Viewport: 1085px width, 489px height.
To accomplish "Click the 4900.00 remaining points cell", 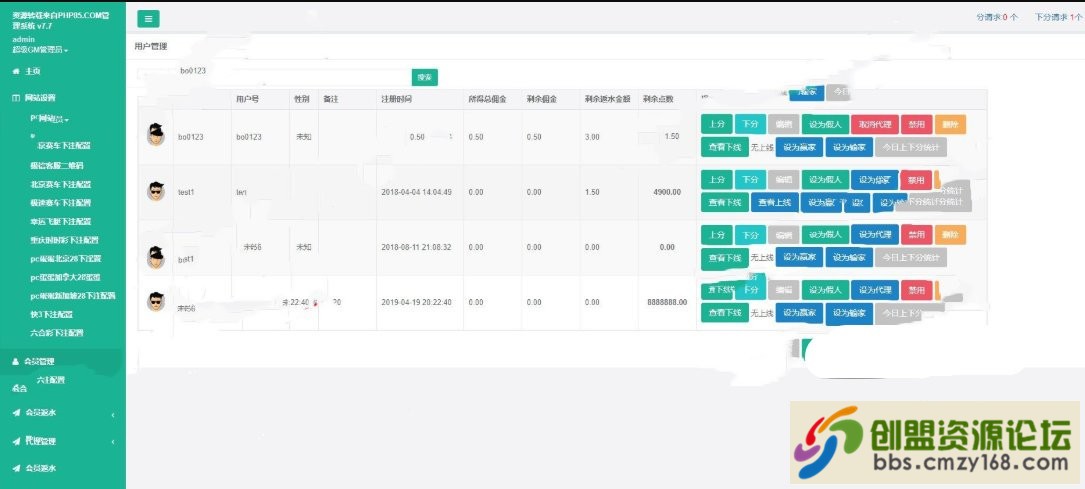I will 667,192.
